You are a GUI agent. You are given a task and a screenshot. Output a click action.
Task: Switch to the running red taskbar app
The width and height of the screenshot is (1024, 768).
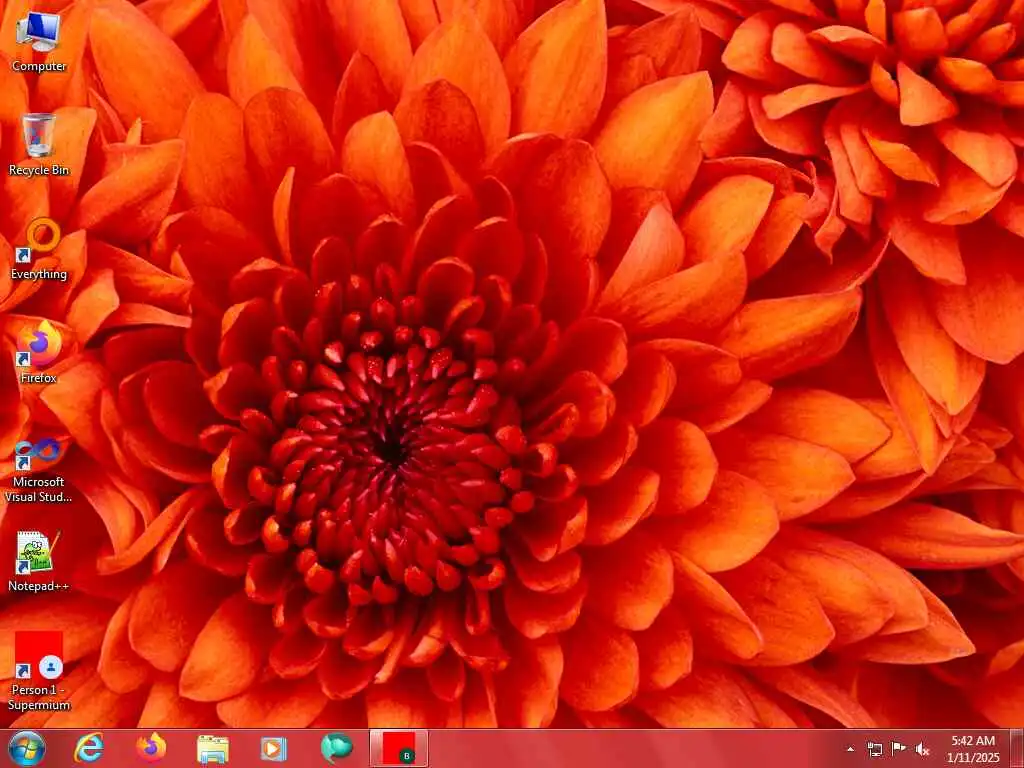pyautogui.click(x=399, y=748)
